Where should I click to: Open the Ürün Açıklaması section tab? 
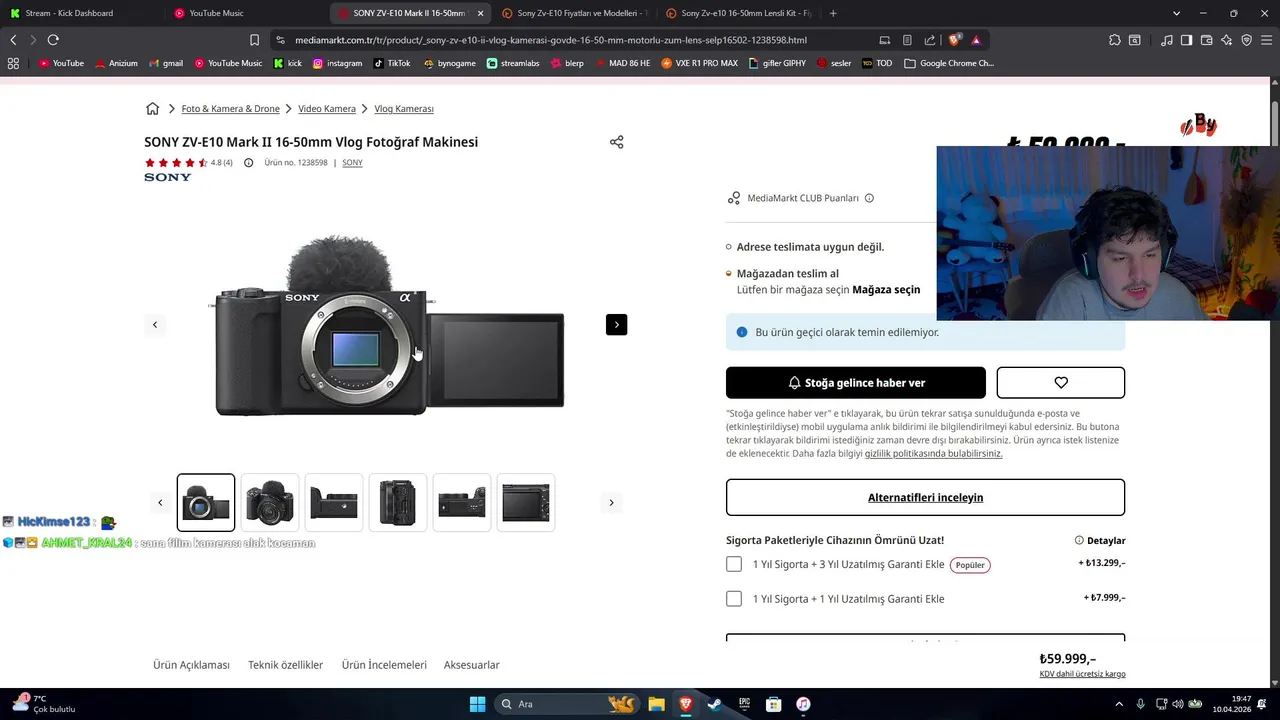click(x=191, y=665)
